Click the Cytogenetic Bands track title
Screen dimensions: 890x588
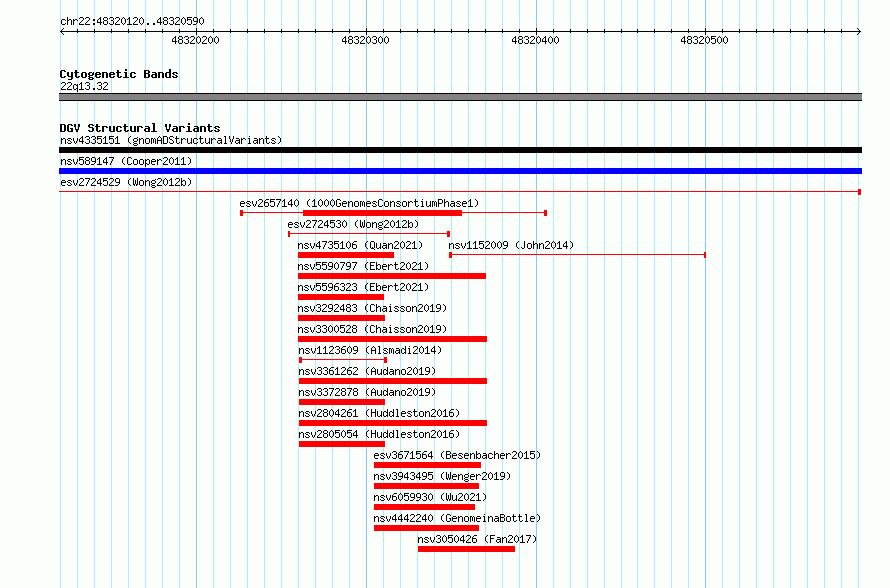[119, 74]
